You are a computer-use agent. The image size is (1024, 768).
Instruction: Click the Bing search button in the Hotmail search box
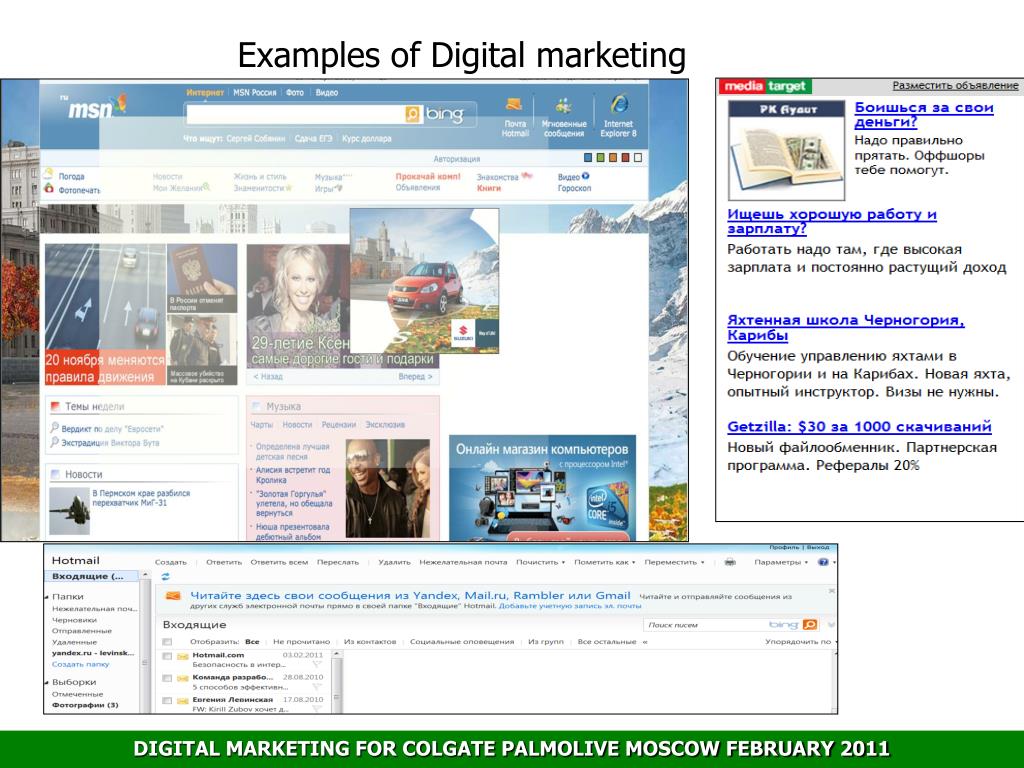[x=810, y=625]
